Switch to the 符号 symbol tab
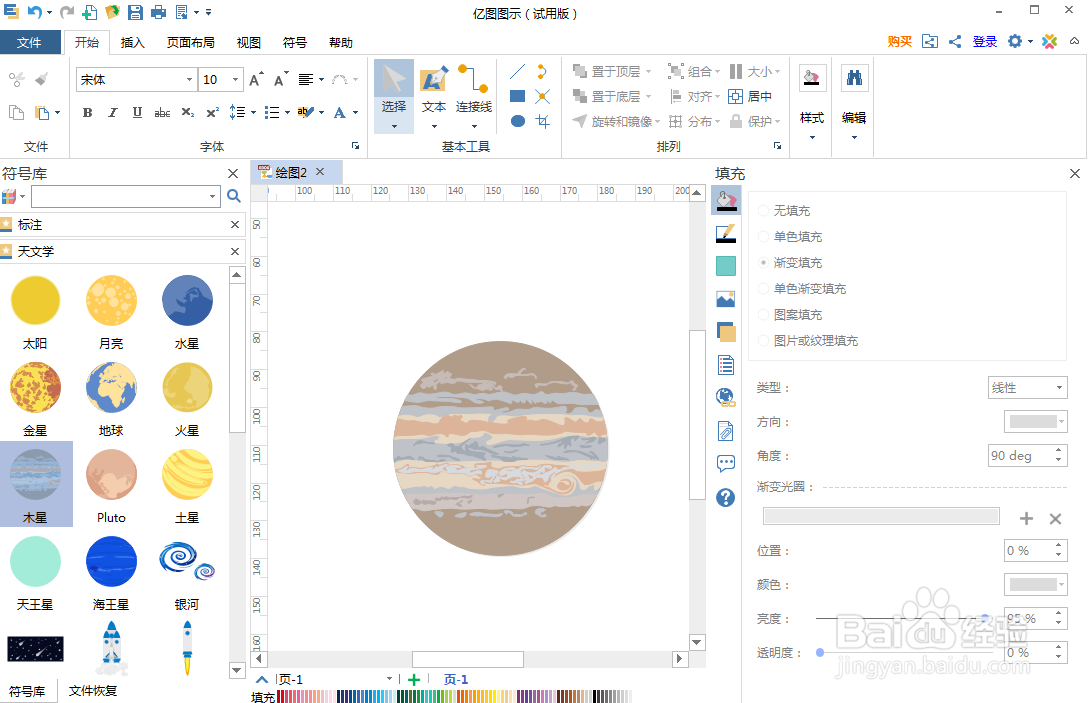This screenshot has width=1089, height=703. tap(294, 42)
